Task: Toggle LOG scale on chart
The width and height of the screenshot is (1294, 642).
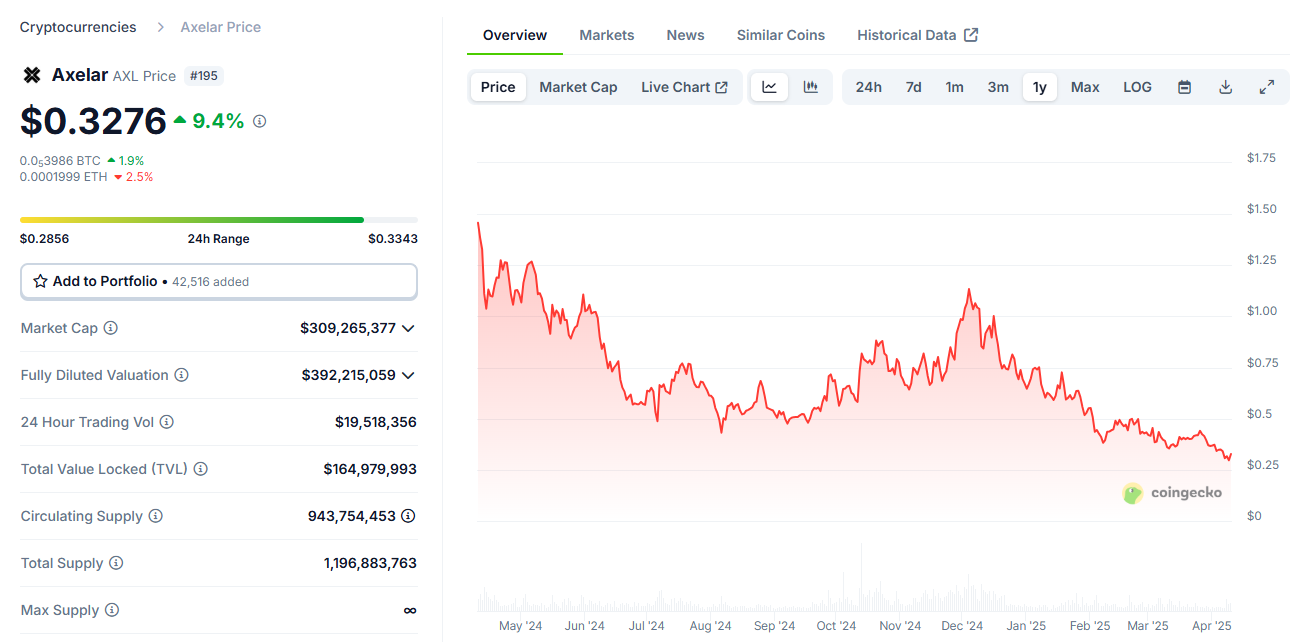Action: click(1137, 87)
